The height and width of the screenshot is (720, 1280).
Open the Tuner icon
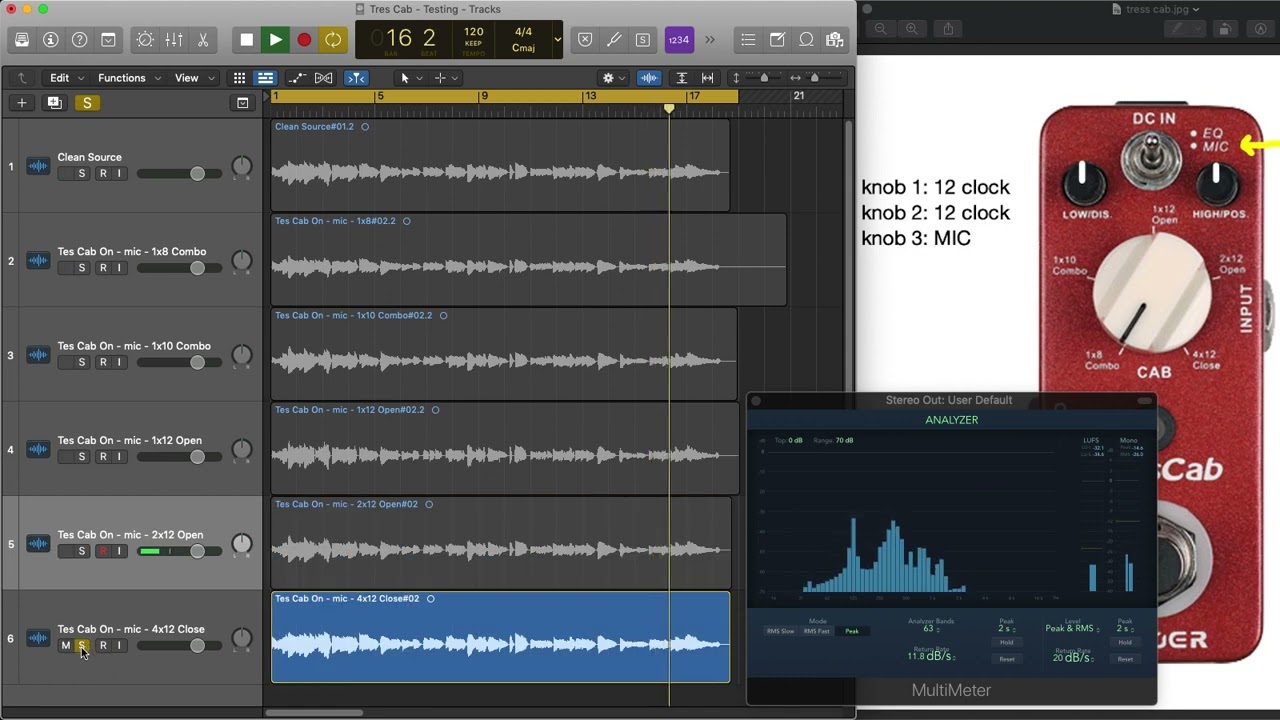tap(614, 40)
